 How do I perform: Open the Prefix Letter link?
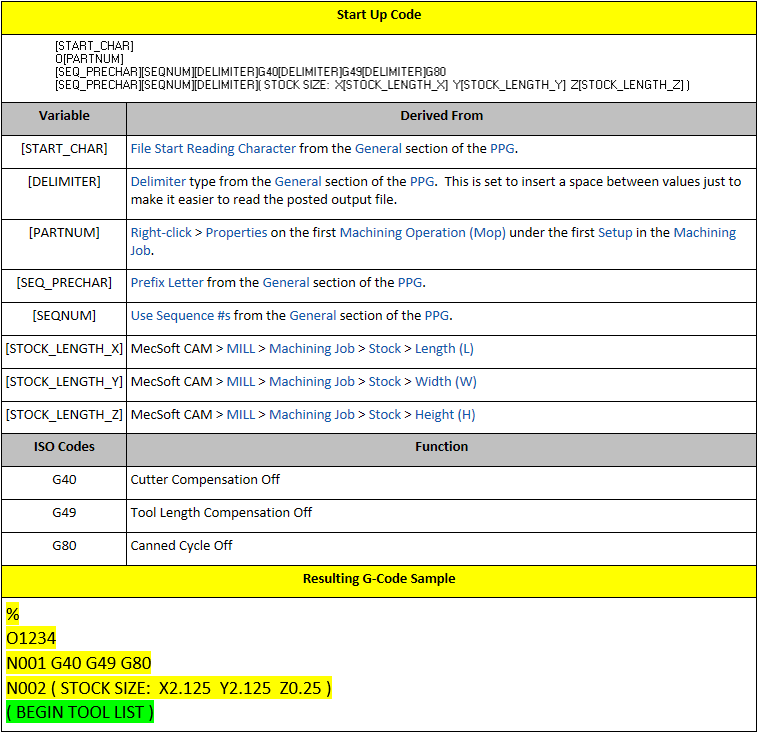(167, 282)
